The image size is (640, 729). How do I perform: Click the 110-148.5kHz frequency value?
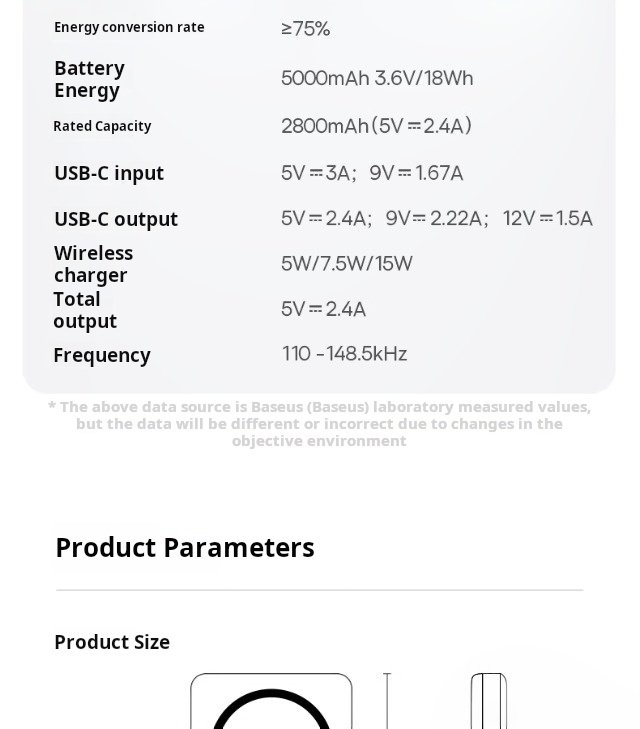345,354
